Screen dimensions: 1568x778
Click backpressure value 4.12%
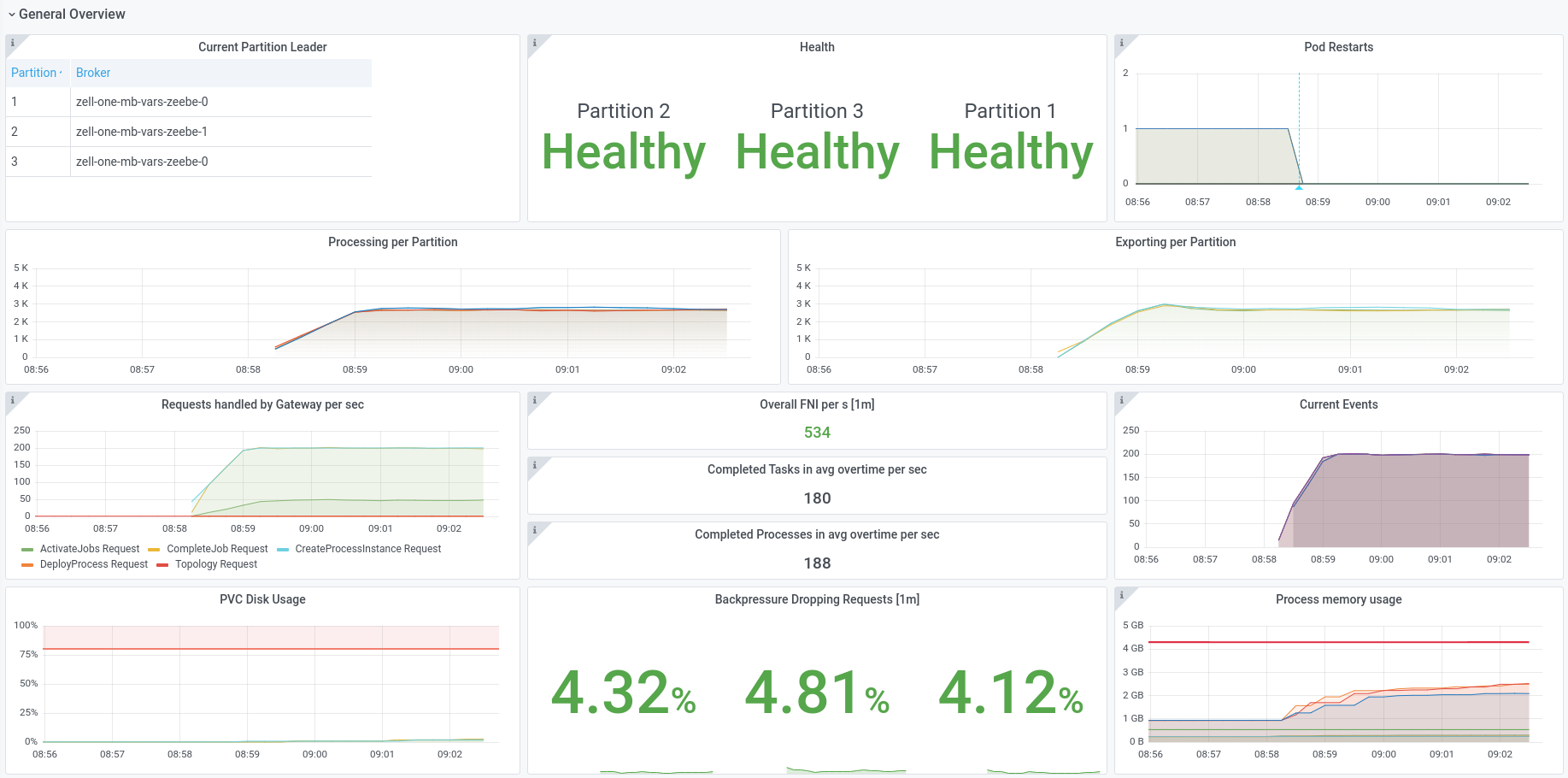pyautogui.click(x=1011, y=692)
